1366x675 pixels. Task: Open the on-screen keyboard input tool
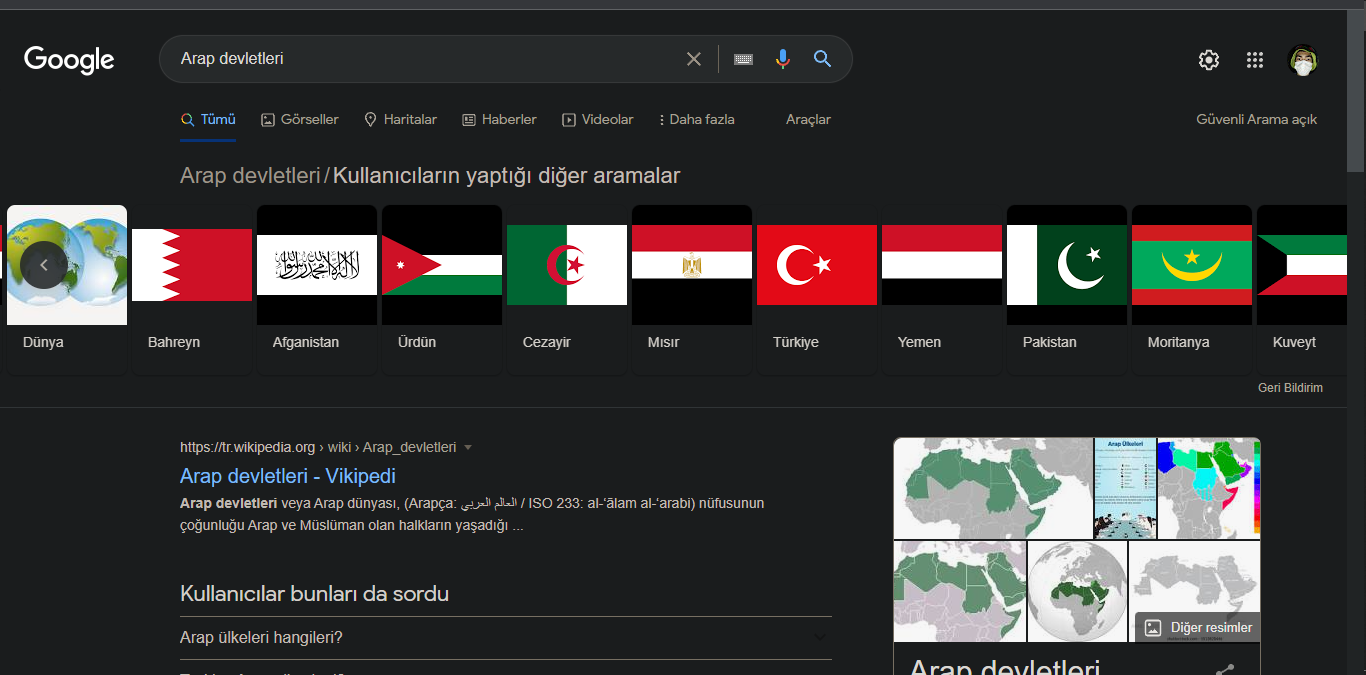[743, 59]
